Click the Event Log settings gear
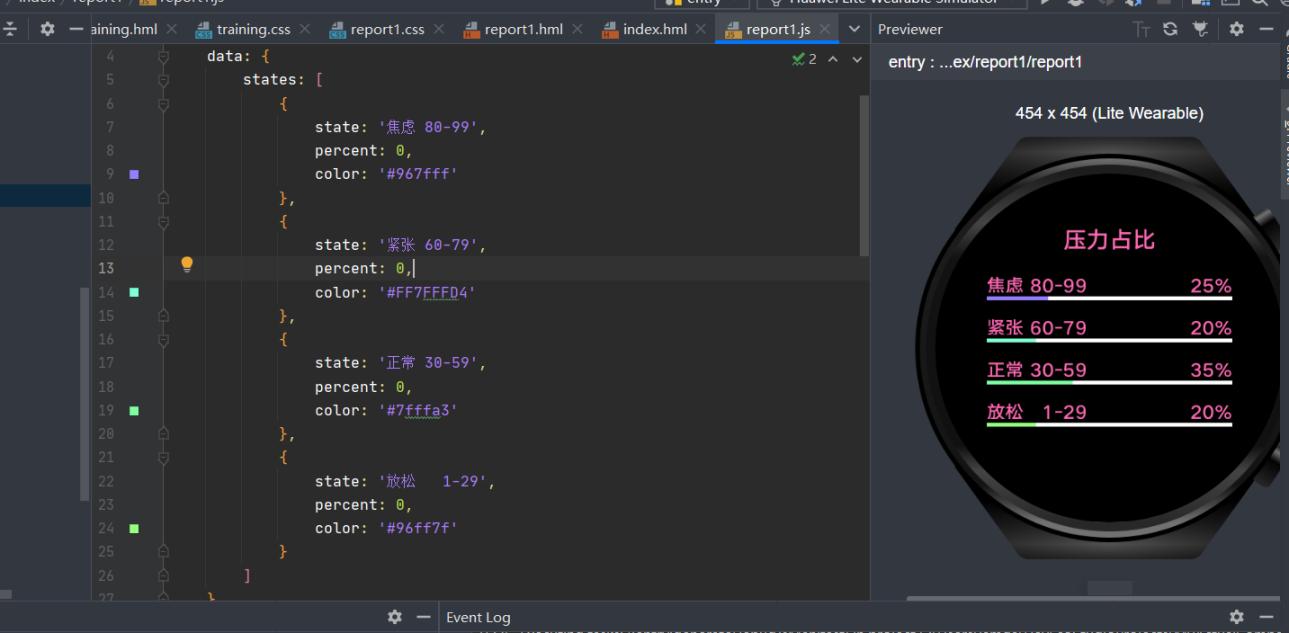1289x633 pixels. pos(1237,617)
